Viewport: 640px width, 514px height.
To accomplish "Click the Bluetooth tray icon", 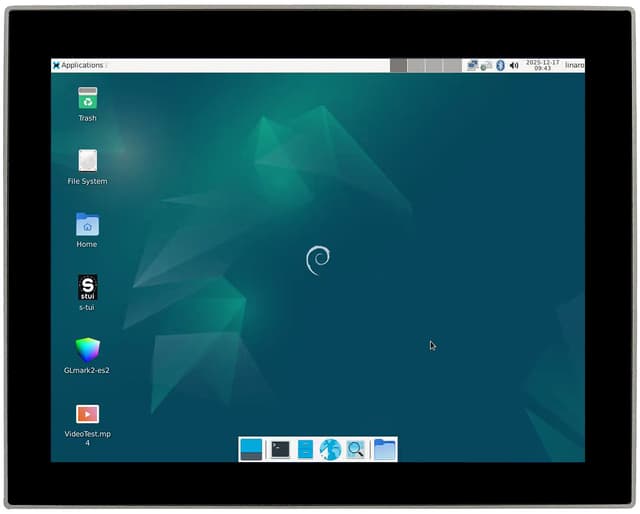I will (500, 65).
